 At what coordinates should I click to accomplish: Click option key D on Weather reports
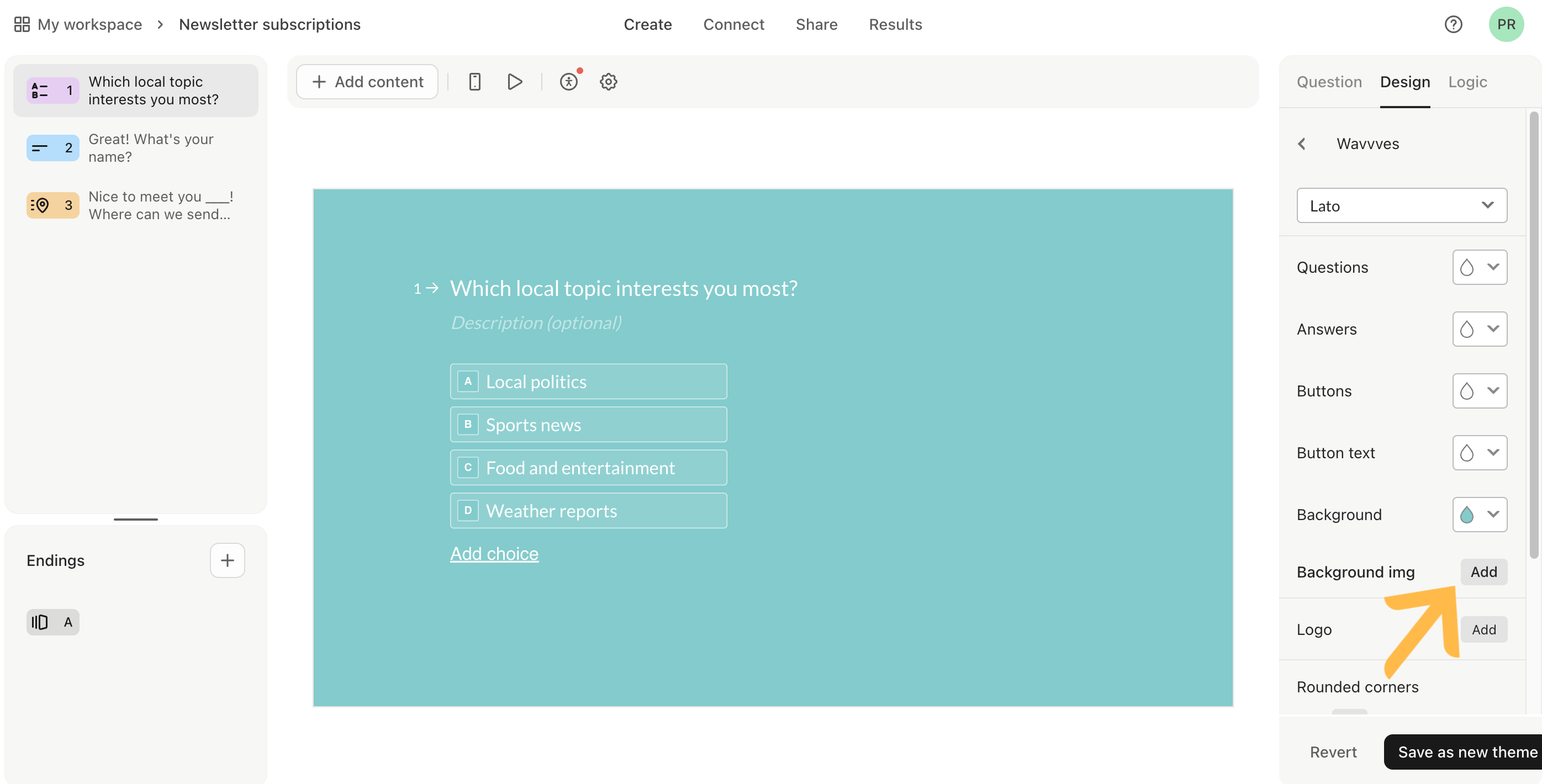tap(468, 511)
